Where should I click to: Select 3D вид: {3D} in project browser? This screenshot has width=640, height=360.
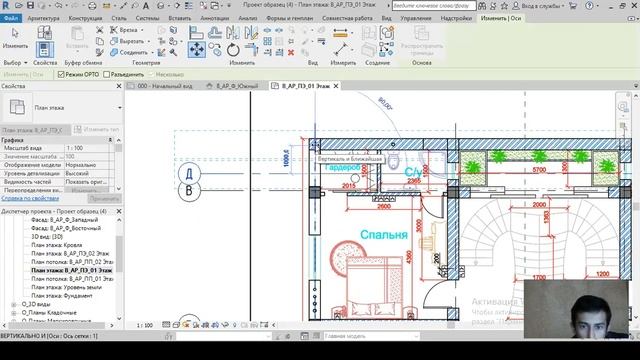tap(47, 237)
